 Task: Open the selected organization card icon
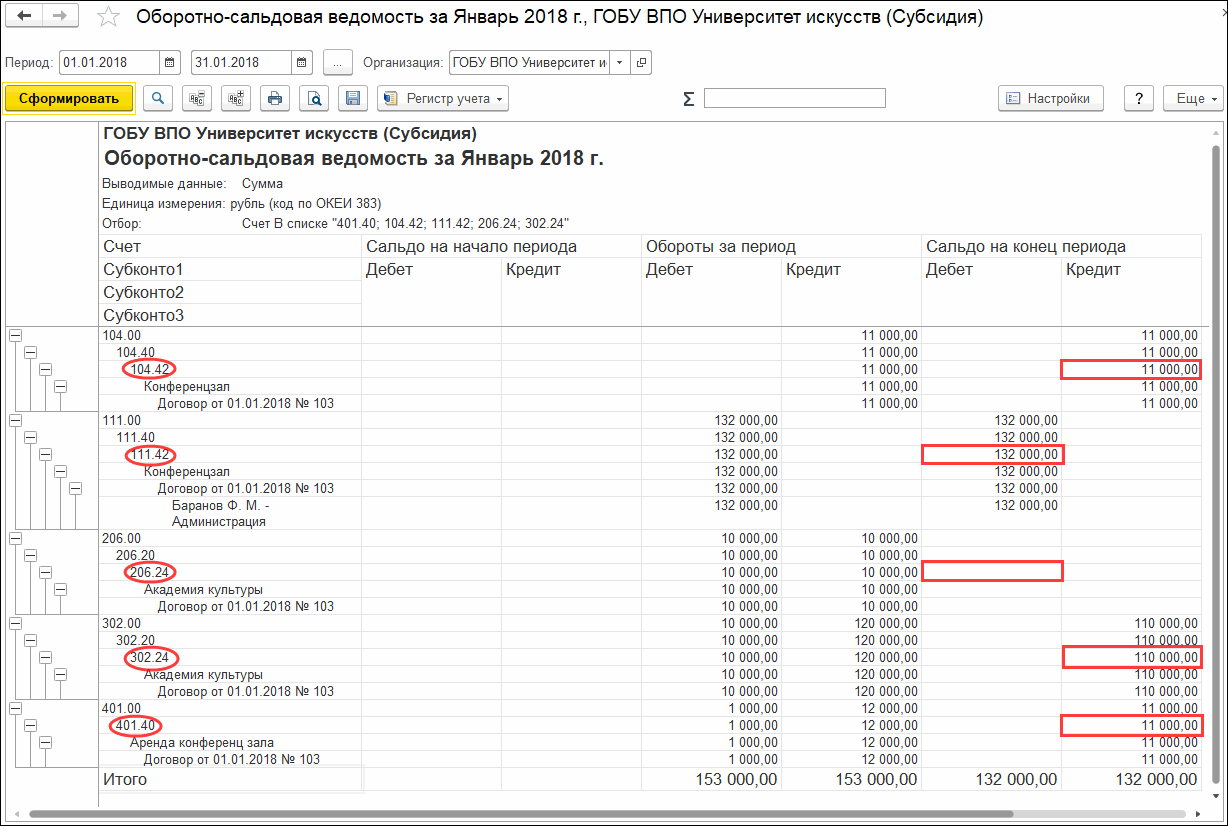(x=641, y=62)
